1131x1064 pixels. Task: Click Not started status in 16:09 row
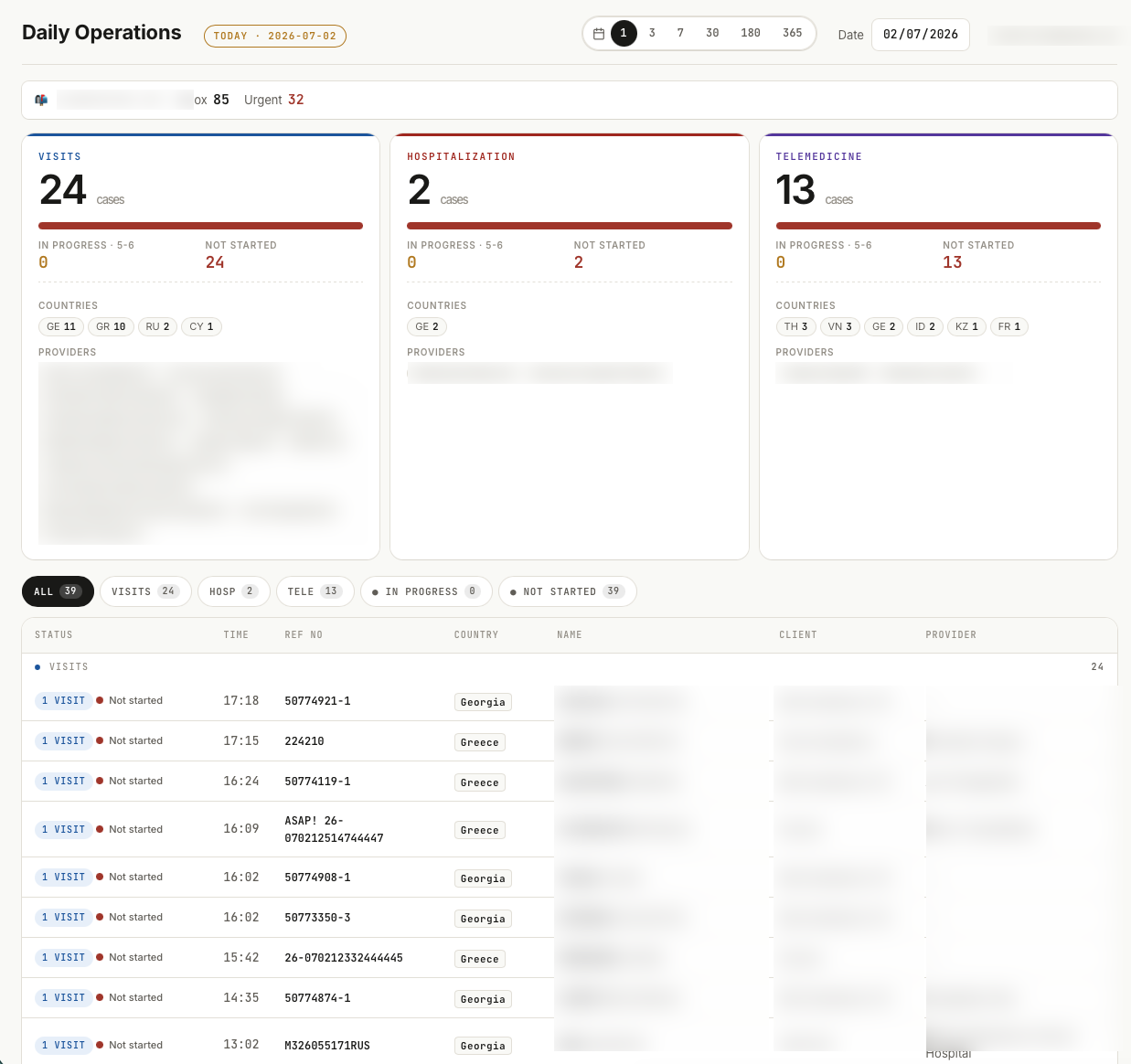click(x=130, y=829)
